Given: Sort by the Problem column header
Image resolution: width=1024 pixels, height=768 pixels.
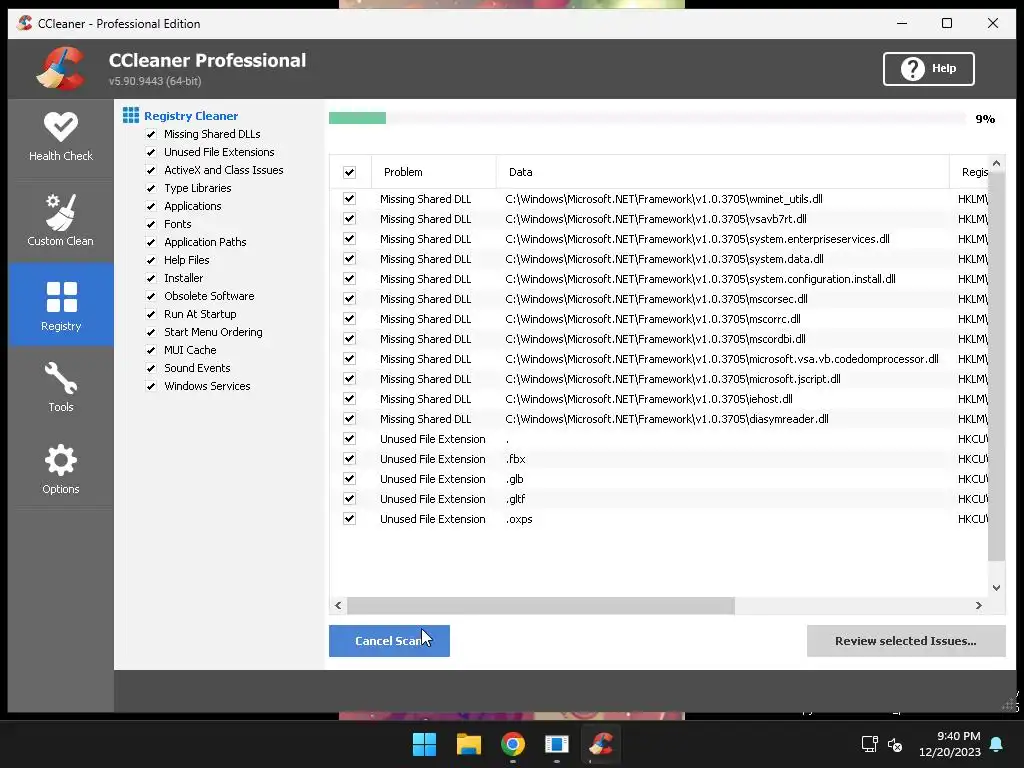Looking at the screenshot, I should [x=434, y=172].
